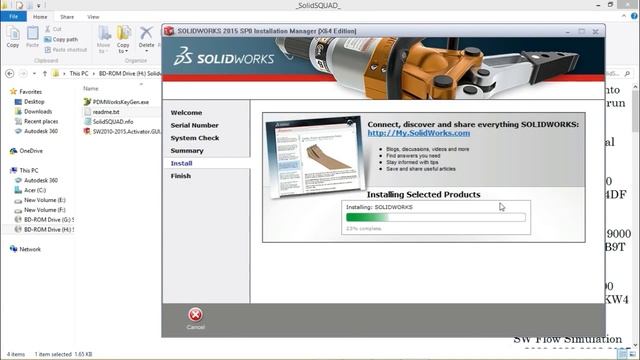Select the Serial Number step
Viewport: 640px width, 360px height.
click(x=194, y=125)
